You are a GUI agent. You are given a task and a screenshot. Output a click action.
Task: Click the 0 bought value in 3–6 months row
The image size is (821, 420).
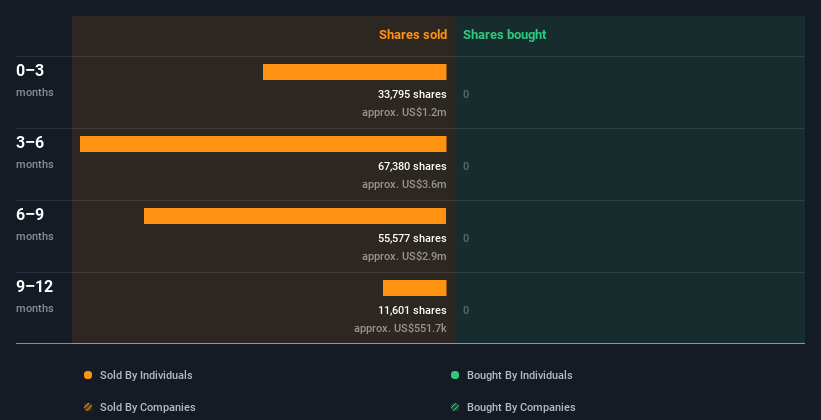466,167
